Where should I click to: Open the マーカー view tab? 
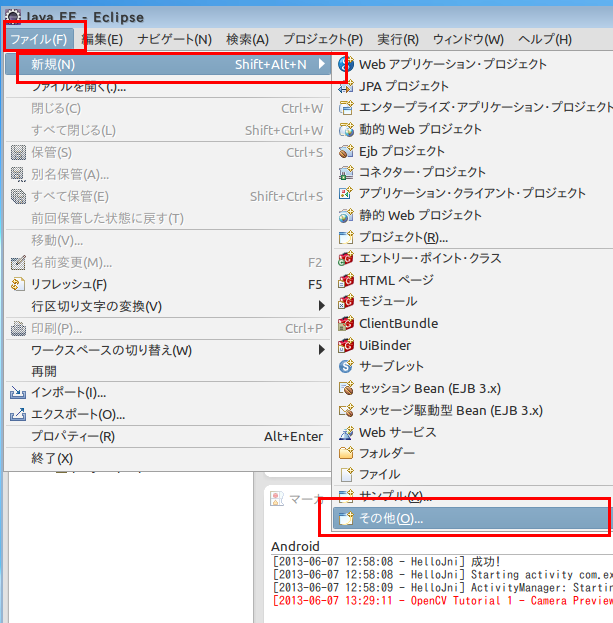[296, 499]
